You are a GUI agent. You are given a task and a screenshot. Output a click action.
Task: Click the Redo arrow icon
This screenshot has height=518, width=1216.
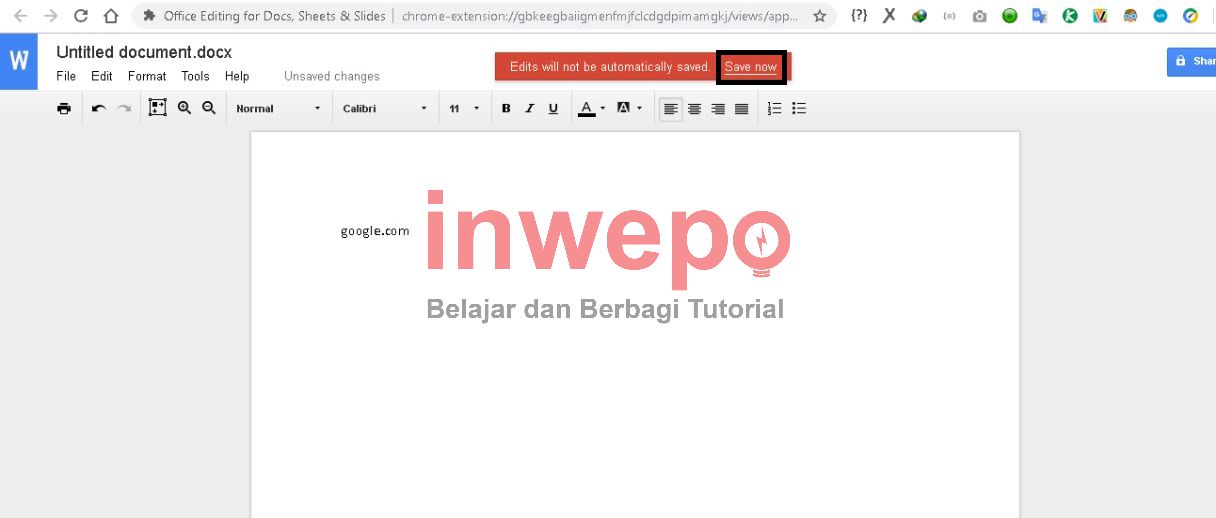[124, 108]
